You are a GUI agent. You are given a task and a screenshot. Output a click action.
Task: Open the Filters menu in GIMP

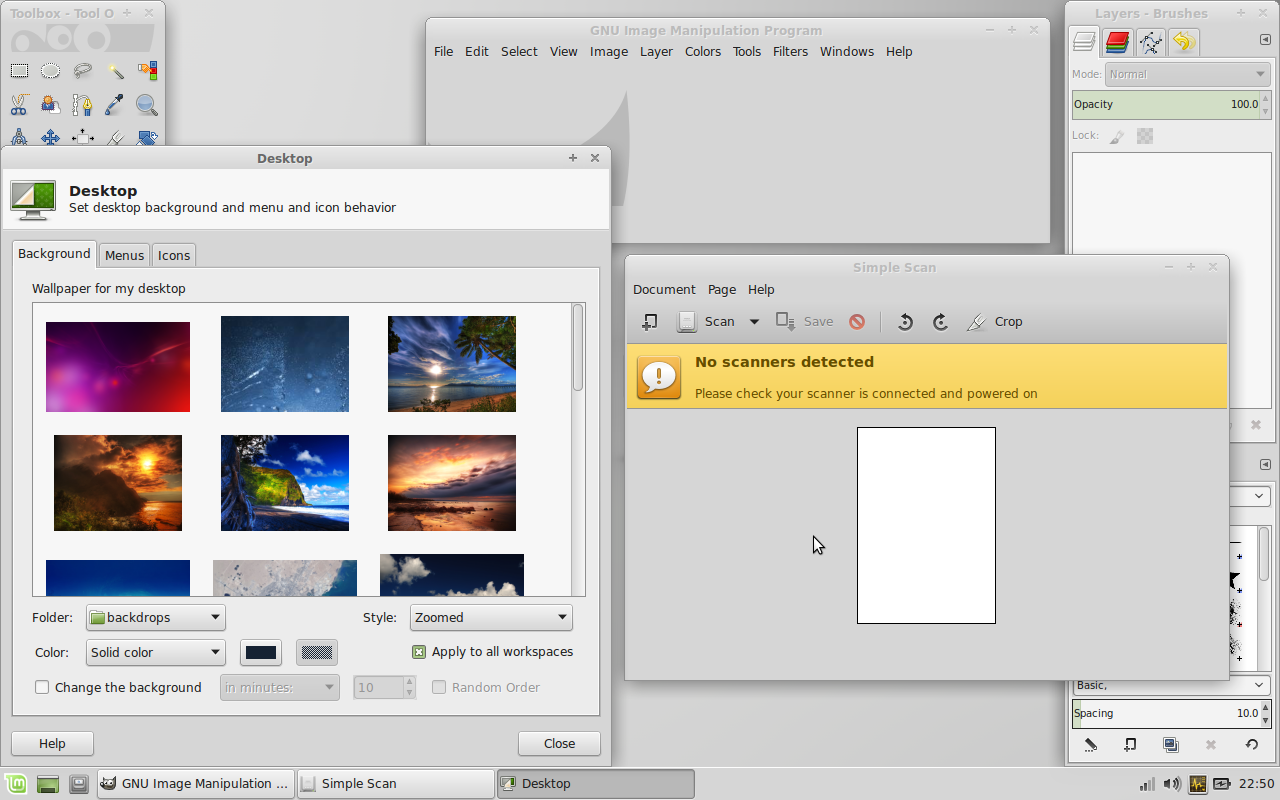(x=790, y=51)
